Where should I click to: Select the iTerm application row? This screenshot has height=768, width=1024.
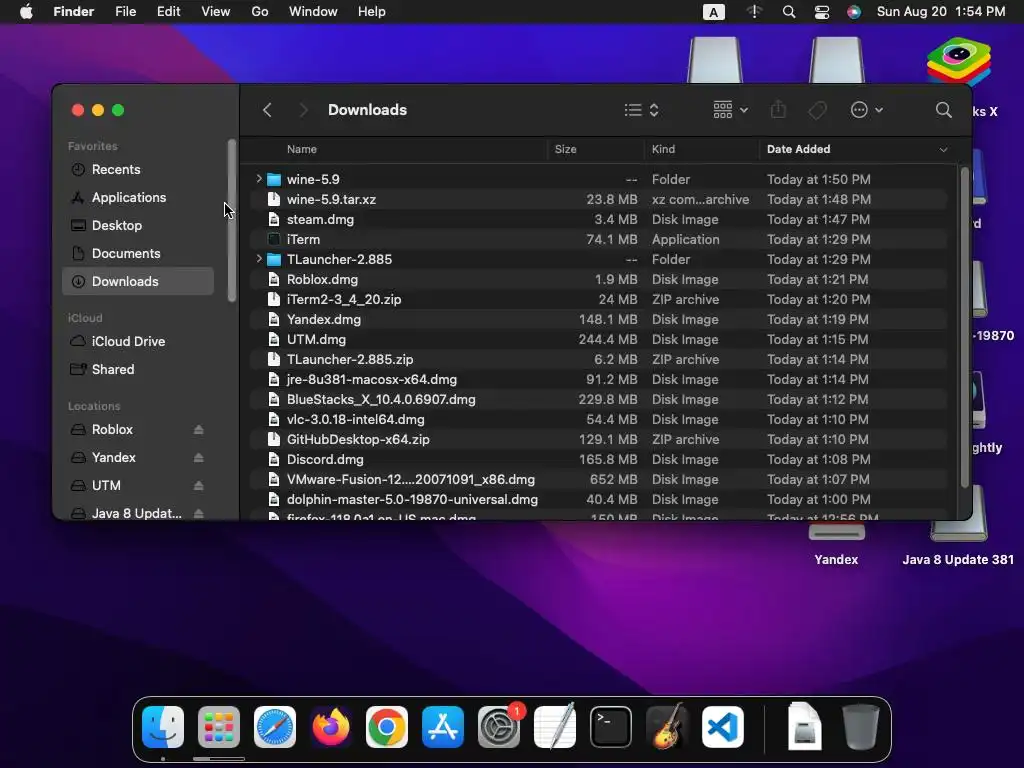pos(598,239)
